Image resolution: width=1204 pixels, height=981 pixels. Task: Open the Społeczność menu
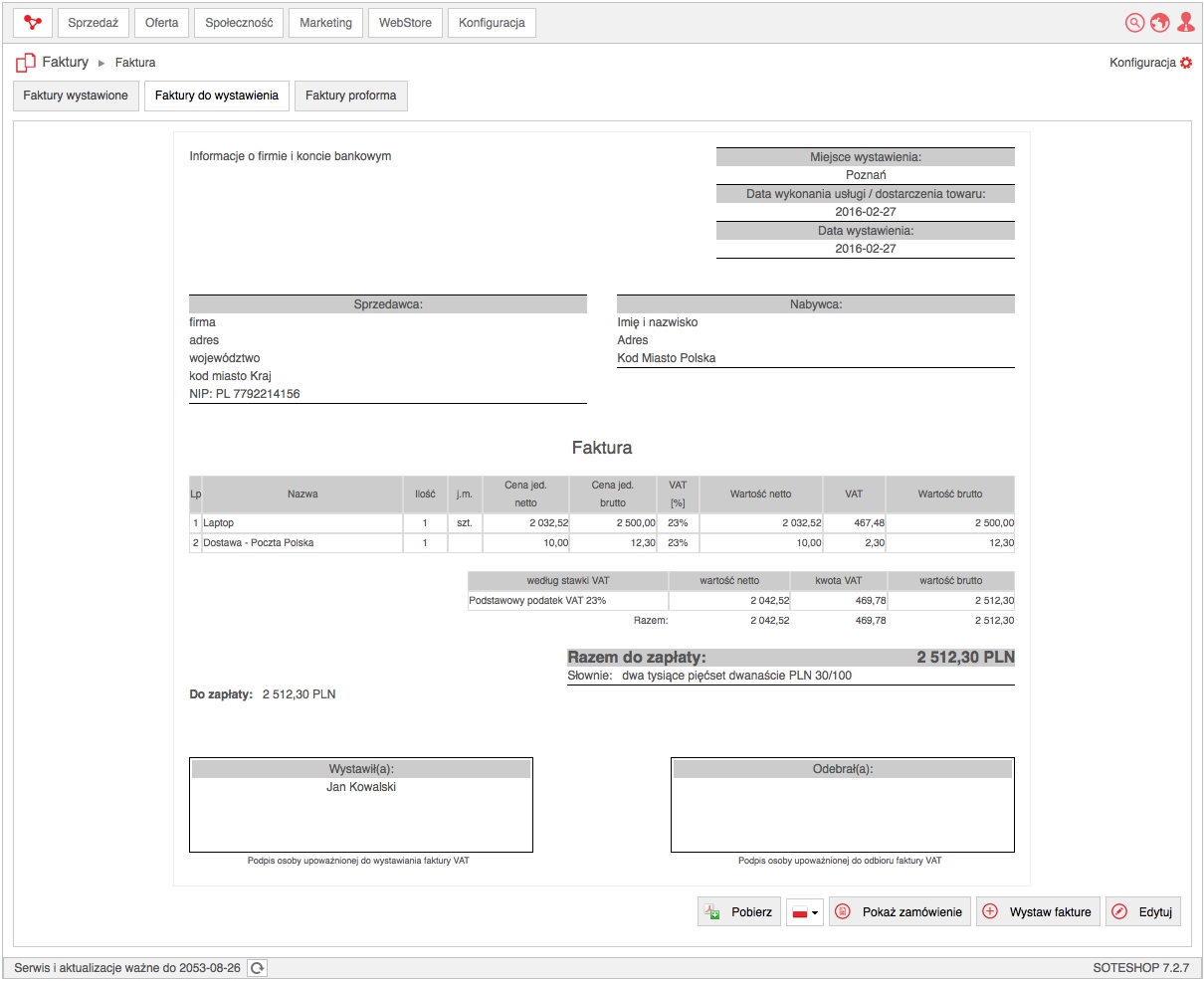(239, 23)
